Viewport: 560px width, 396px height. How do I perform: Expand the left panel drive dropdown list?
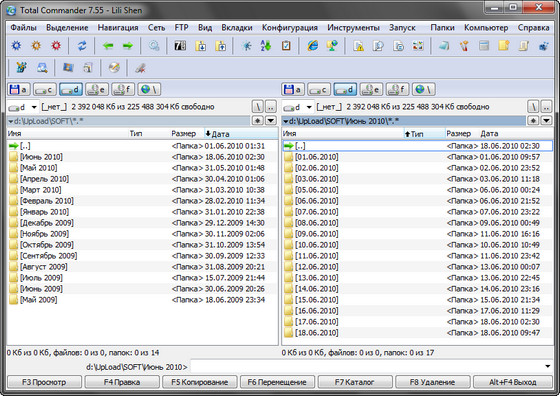pyautogui.click(x=34, y=107)
